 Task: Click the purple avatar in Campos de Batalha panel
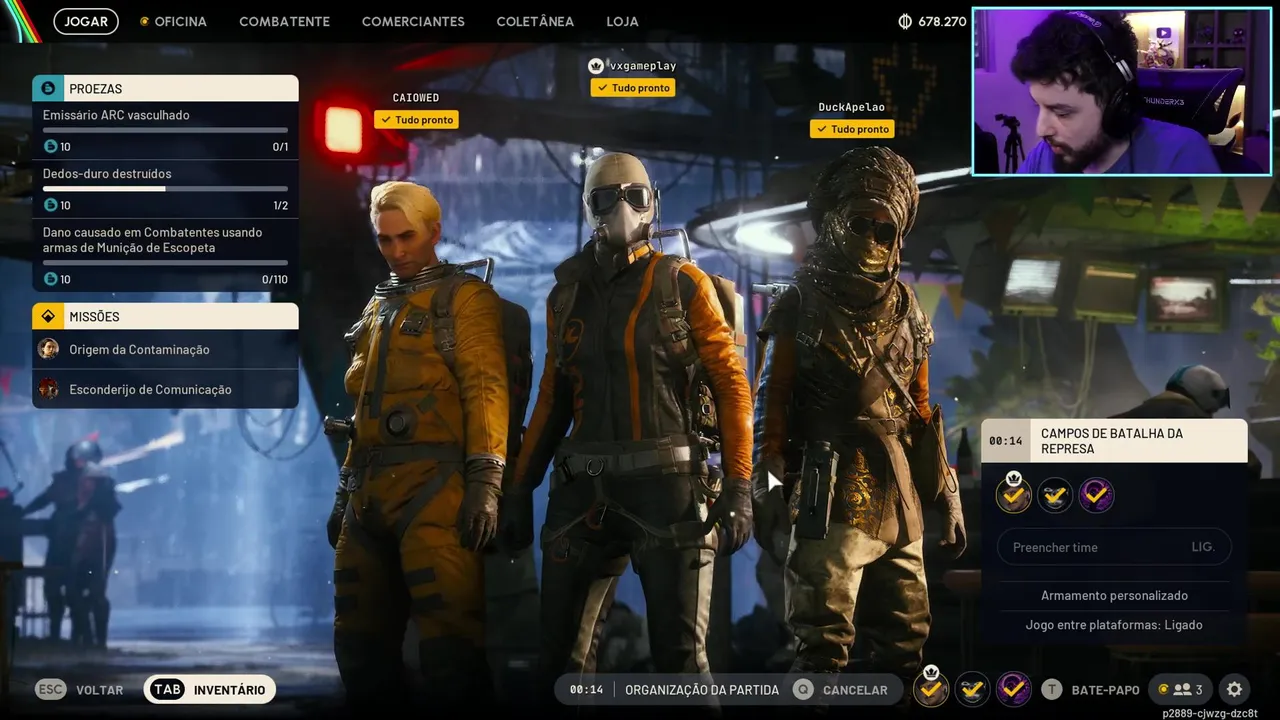coord(1096,494)
